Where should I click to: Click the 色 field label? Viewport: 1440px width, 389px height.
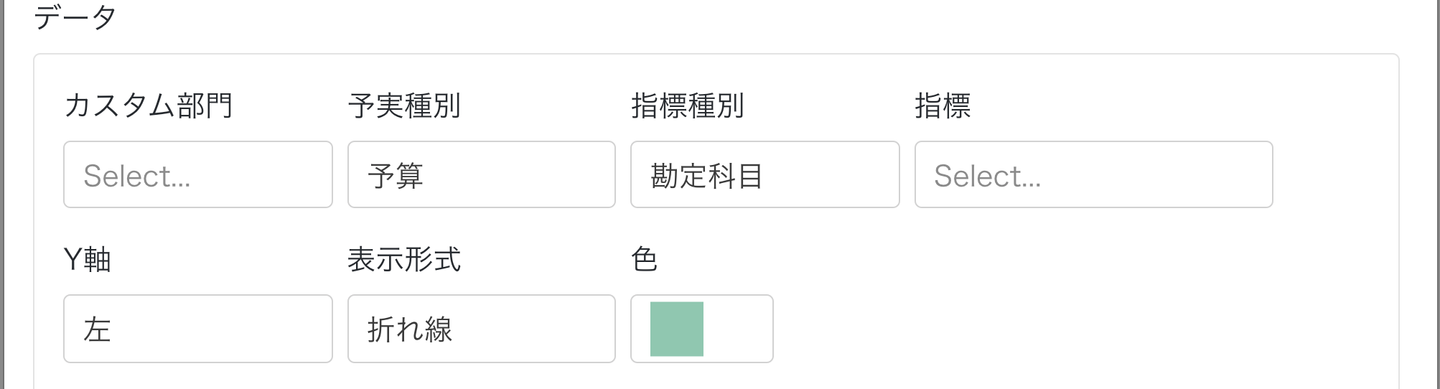[645, 260]
